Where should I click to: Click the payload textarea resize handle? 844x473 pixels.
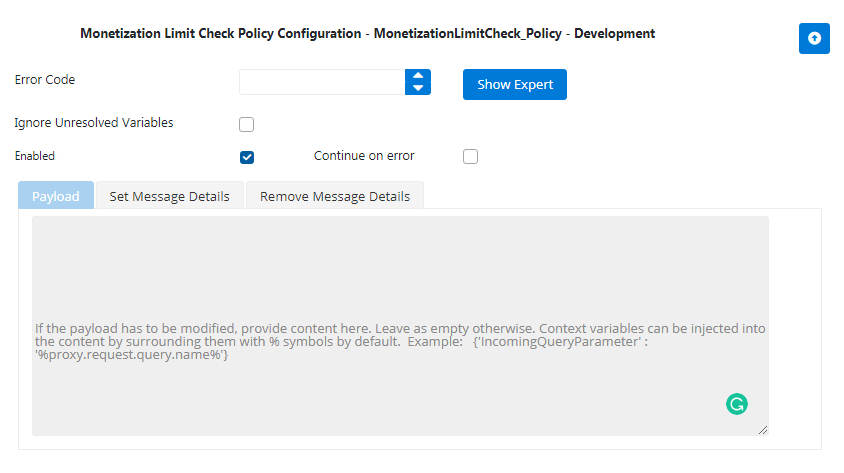pos(763,430)
